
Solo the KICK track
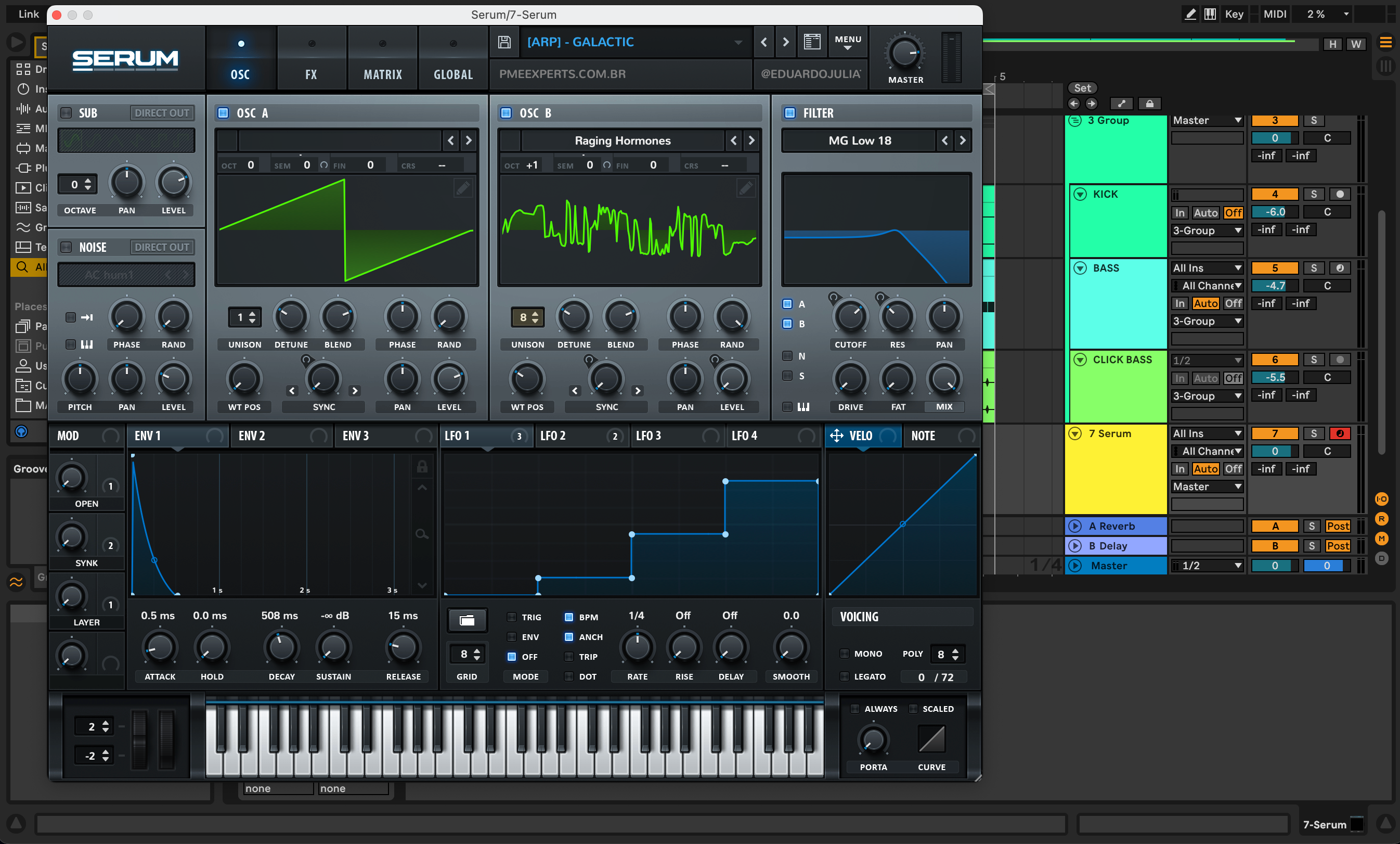[1313, 195]
